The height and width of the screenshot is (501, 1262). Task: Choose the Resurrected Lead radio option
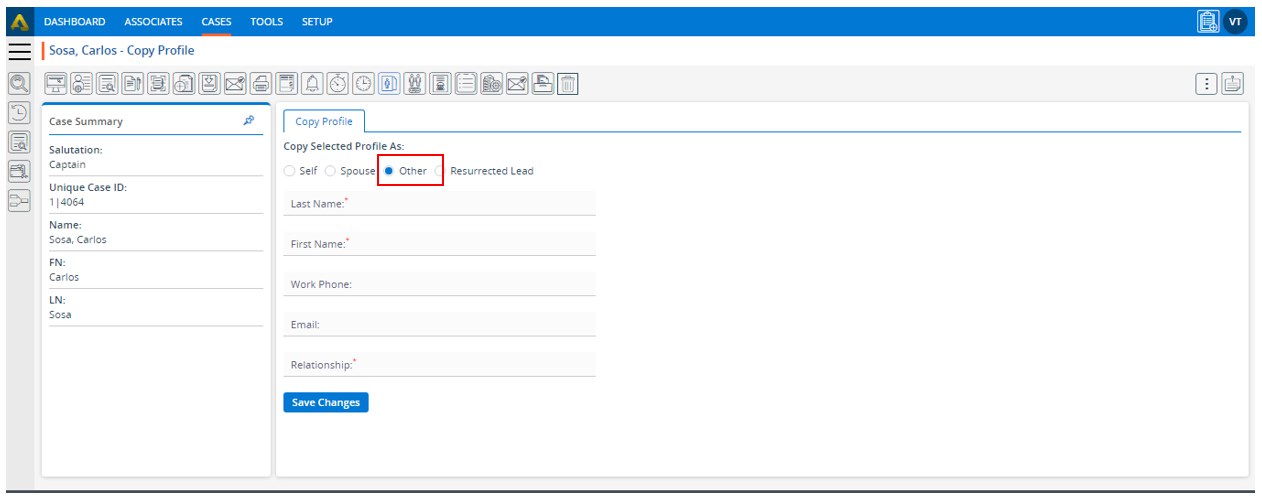pyautogui.click(x=440, y=171)
